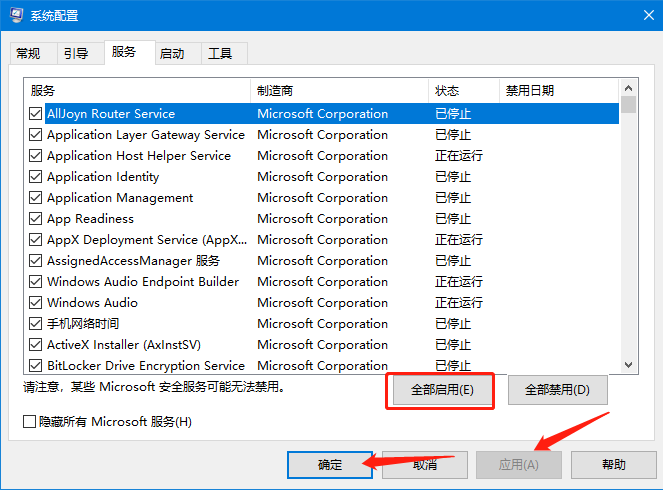Uncheck the AllJoyn Router Service checkbox
Screen dimensions: 663x490
pos(36,114)
